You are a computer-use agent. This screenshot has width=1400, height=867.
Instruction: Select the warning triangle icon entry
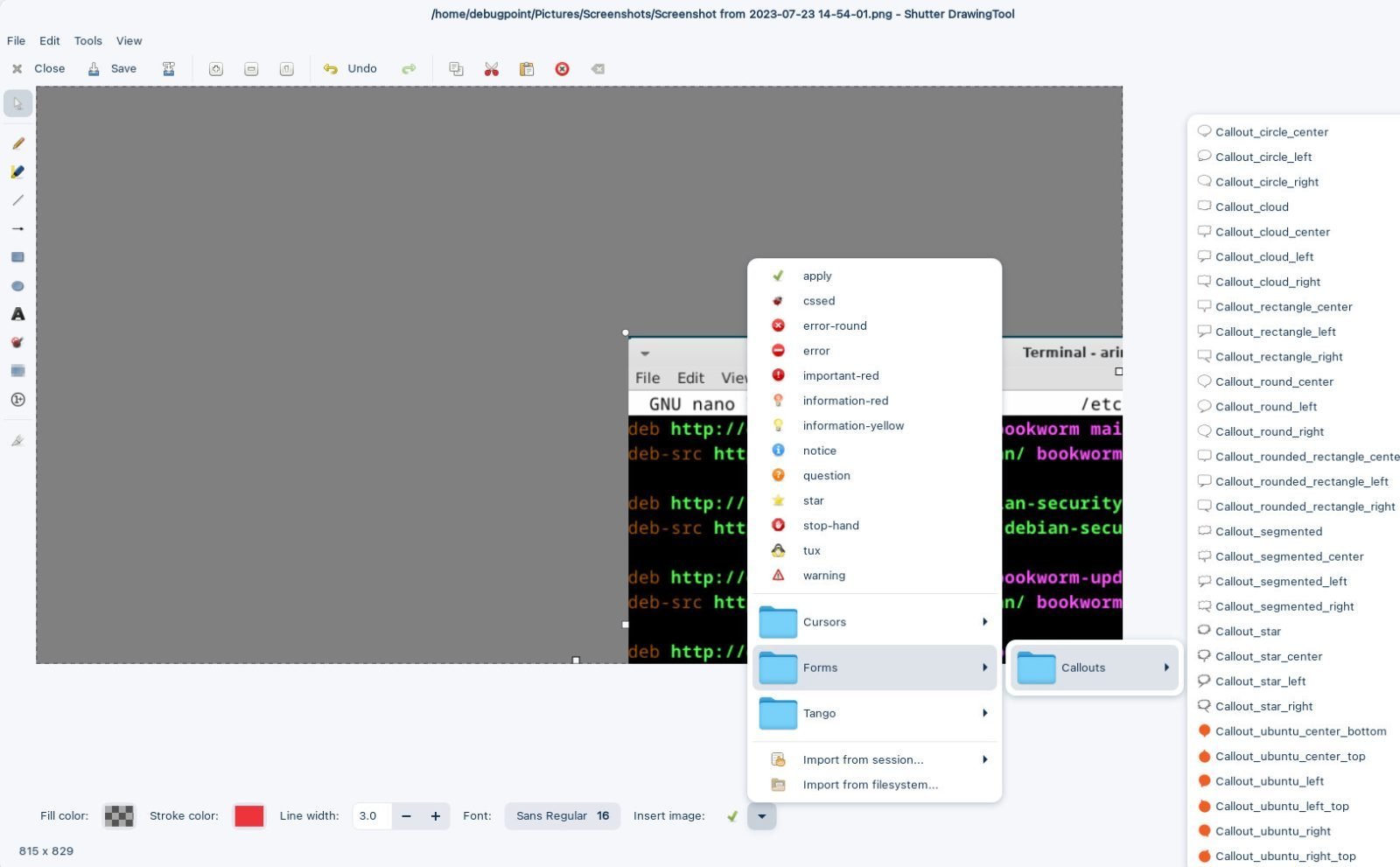pyautogui.click(x=823, y=575)
